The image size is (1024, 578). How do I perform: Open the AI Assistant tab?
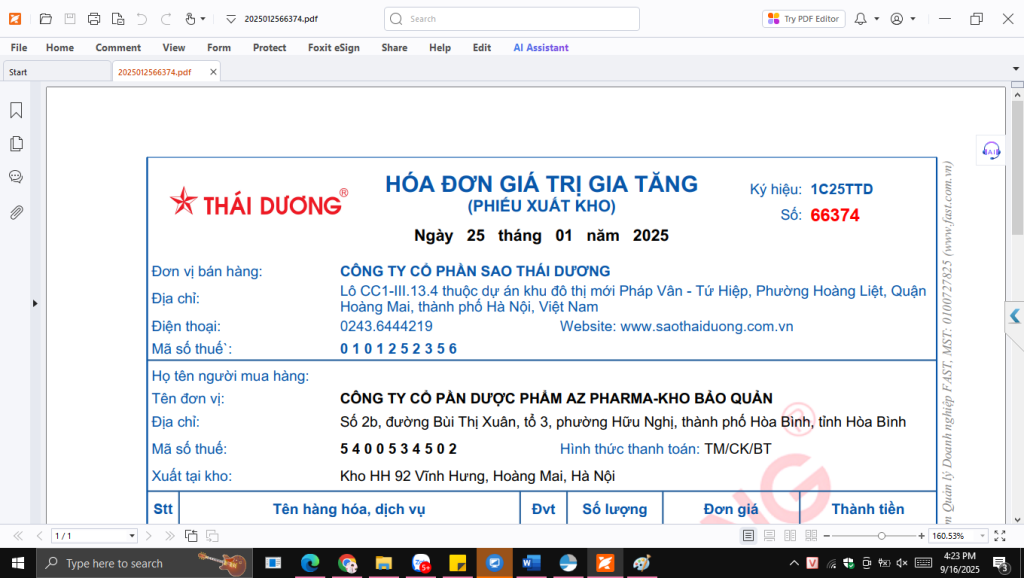click(541, 48)
